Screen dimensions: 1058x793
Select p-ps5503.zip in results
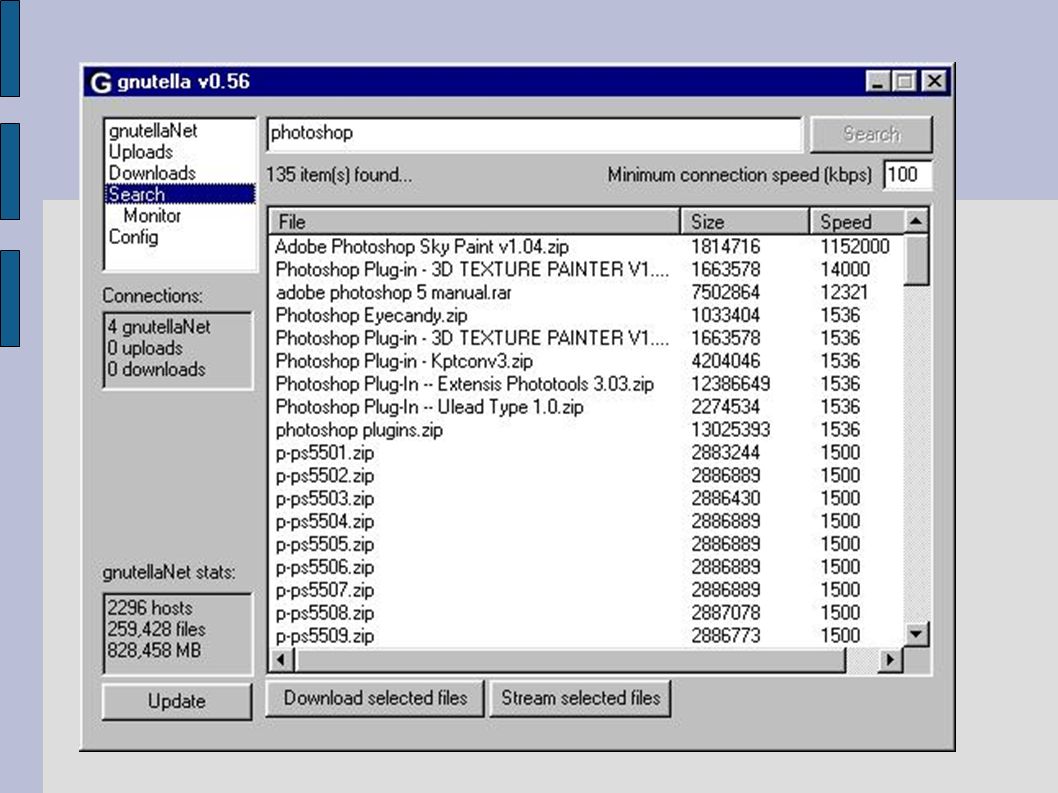click(325, 499)
